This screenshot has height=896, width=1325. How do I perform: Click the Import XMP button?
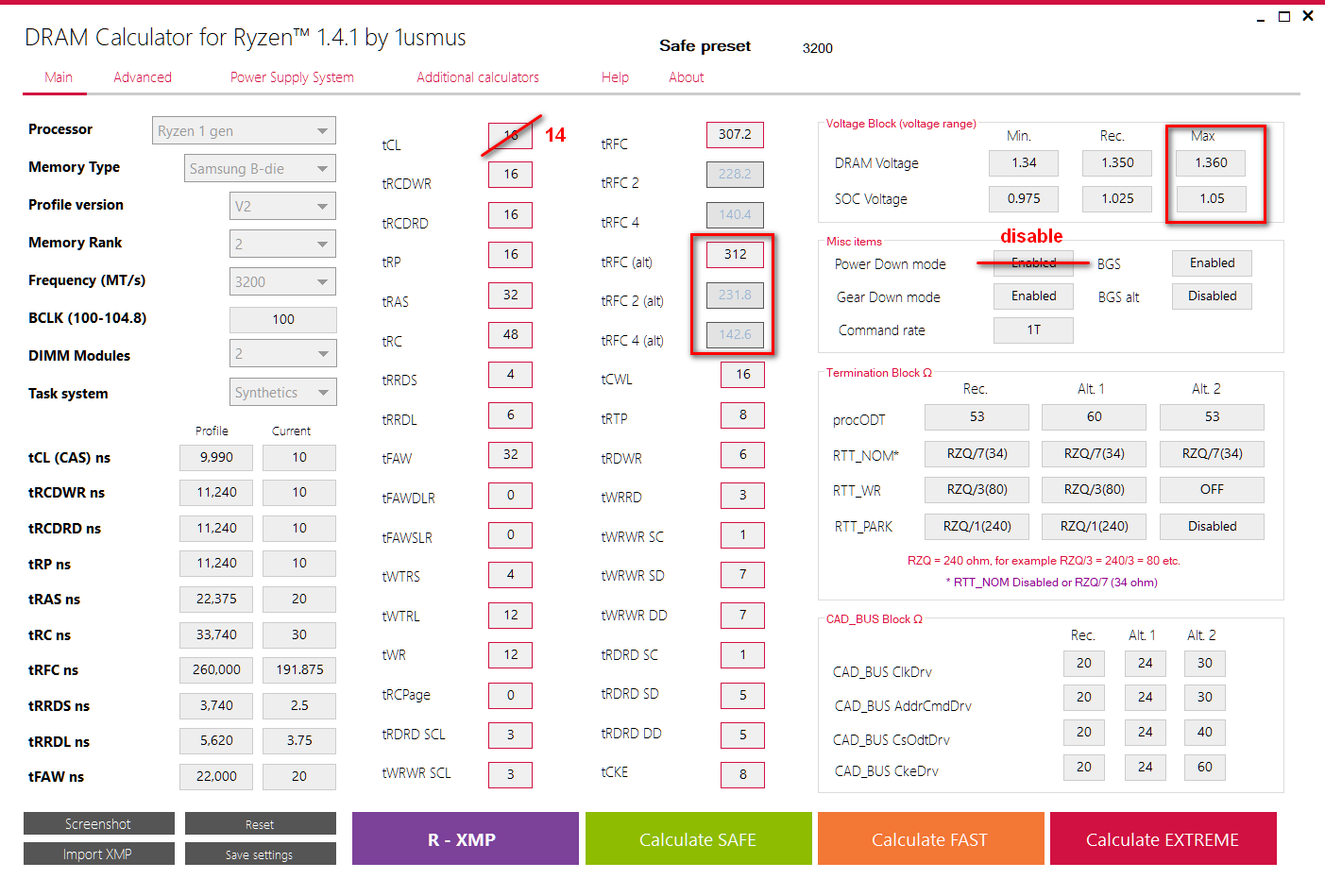click(x=99, y=854)
